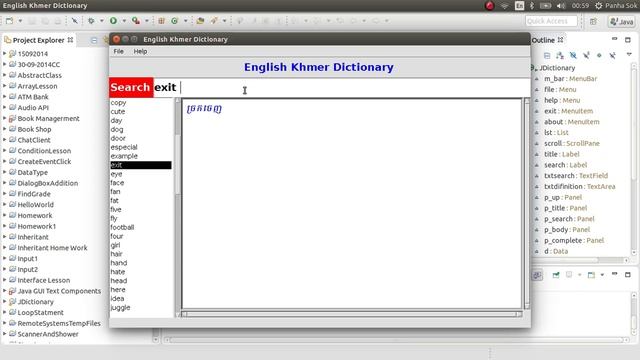The image size is (640, 360).
Task: Click the Bluetooth indicator in top bar
Action: coord(532,6)
